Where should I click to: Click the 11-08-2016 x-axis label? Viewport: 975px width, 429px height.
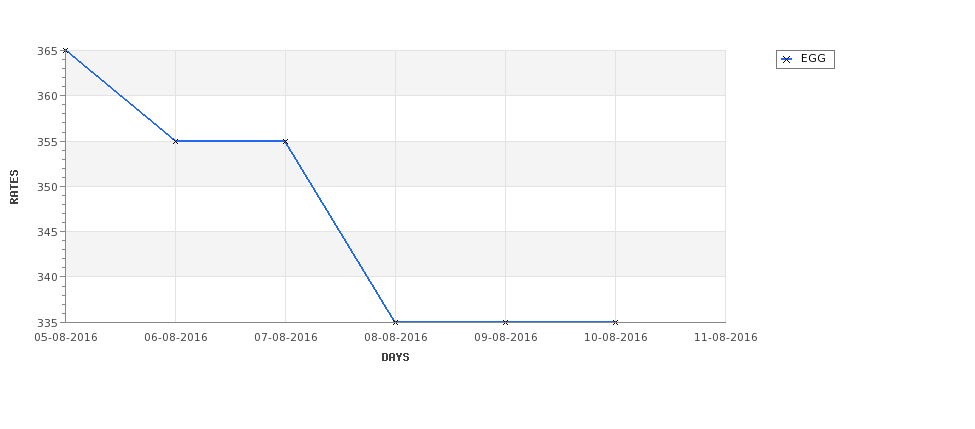[x=726, y=337]
